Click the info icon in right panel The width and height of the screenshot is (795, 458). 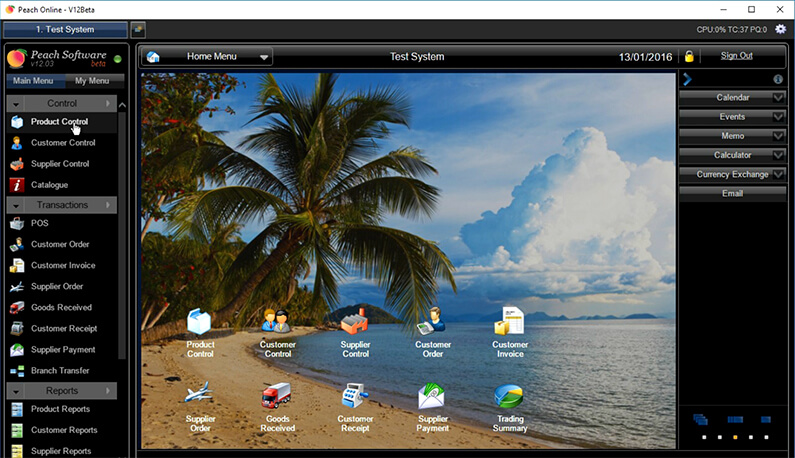click(x=778, y=79)
